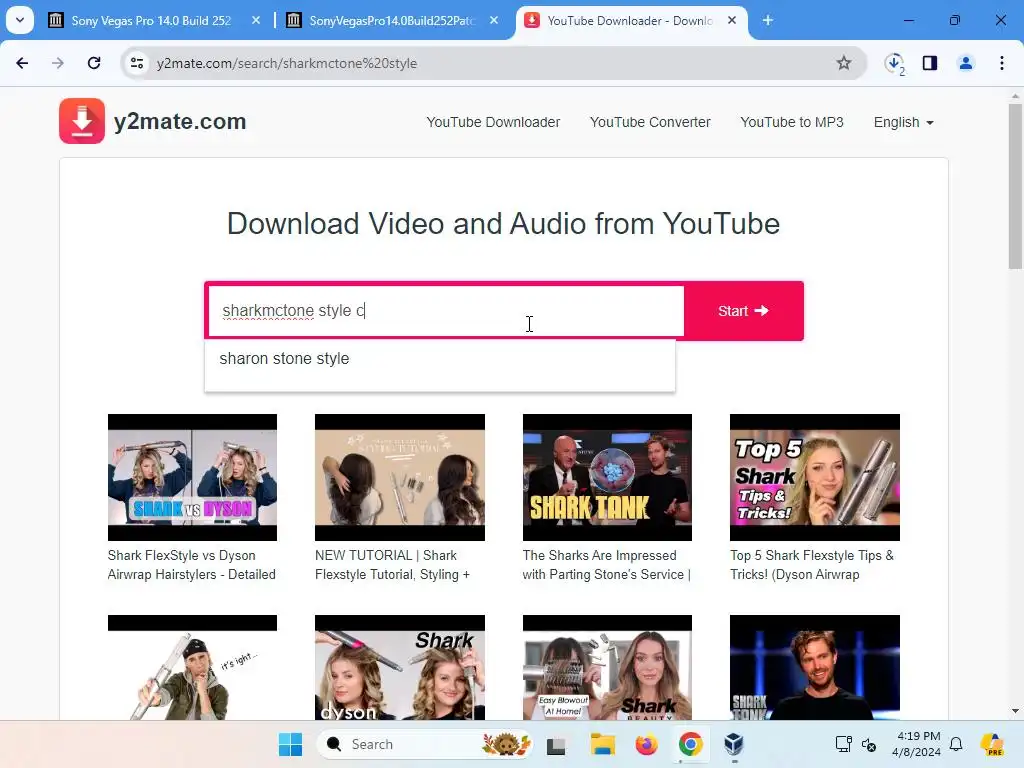This screenshot has width=1024, height=768.
Task: Click the muted volume tray icon
Action: [869, 744]
